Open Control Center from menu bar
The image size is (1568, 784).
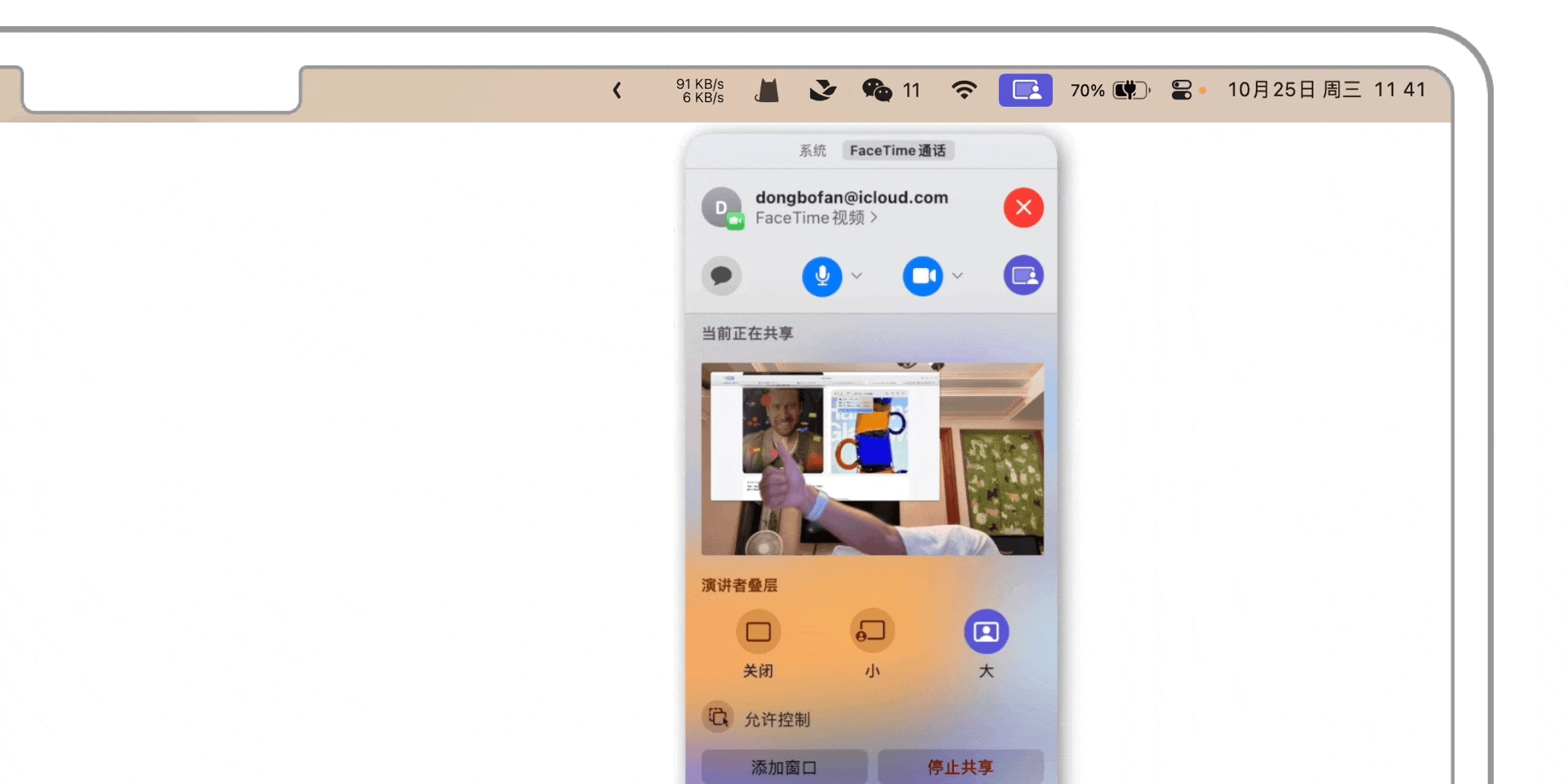1182,90
